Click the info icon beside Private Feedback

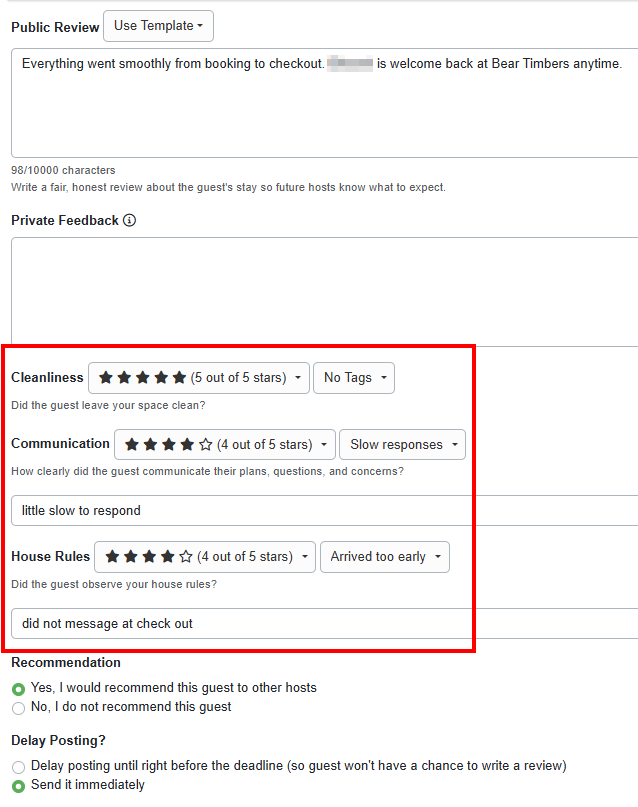click(129, 221)
